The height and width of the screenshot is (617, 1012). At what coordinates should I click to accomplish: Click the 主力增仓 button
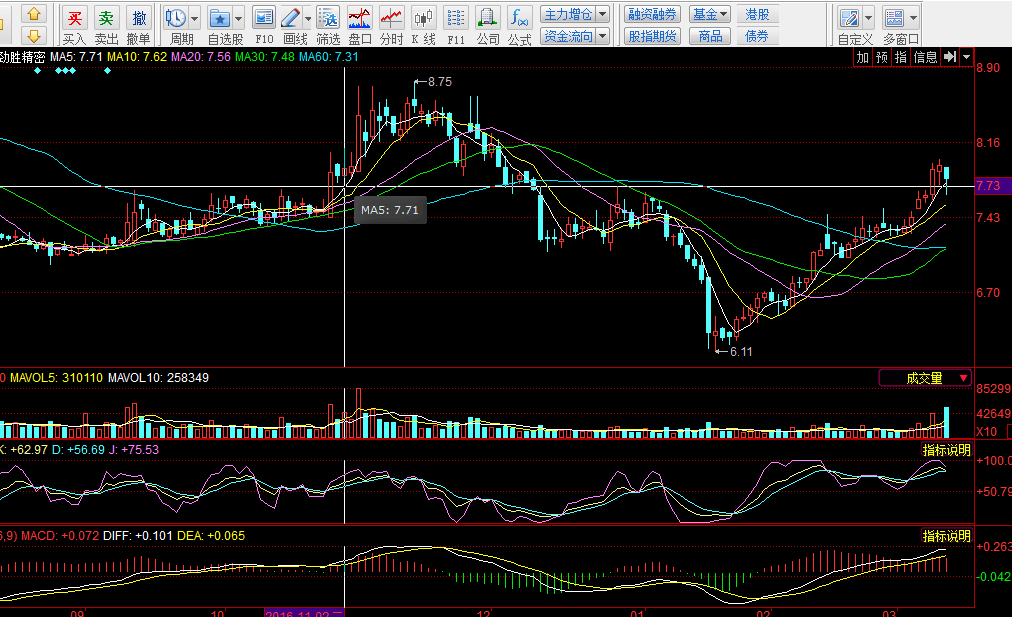(x=568, y=14)
